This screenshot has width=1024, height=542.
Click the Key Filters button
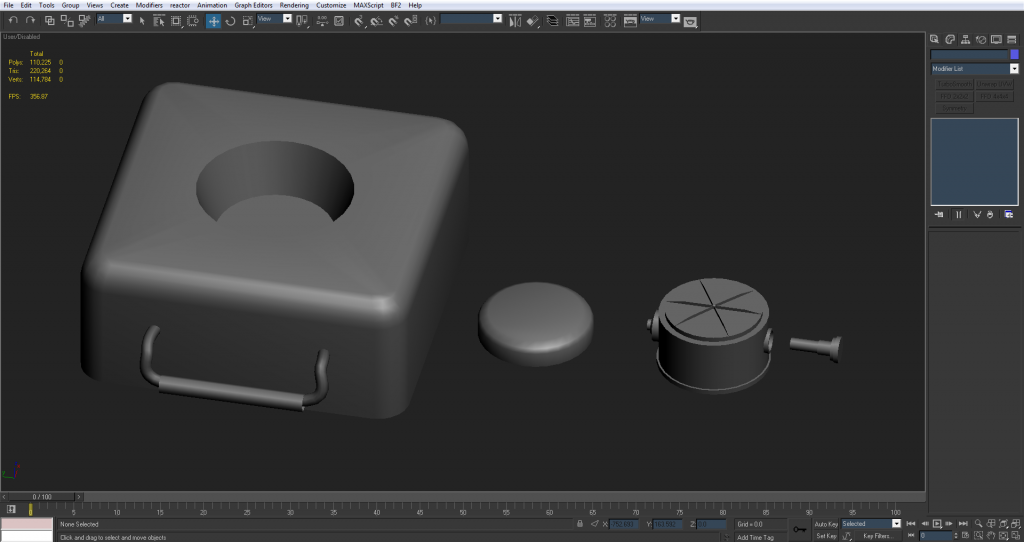(x=877, y=536)
